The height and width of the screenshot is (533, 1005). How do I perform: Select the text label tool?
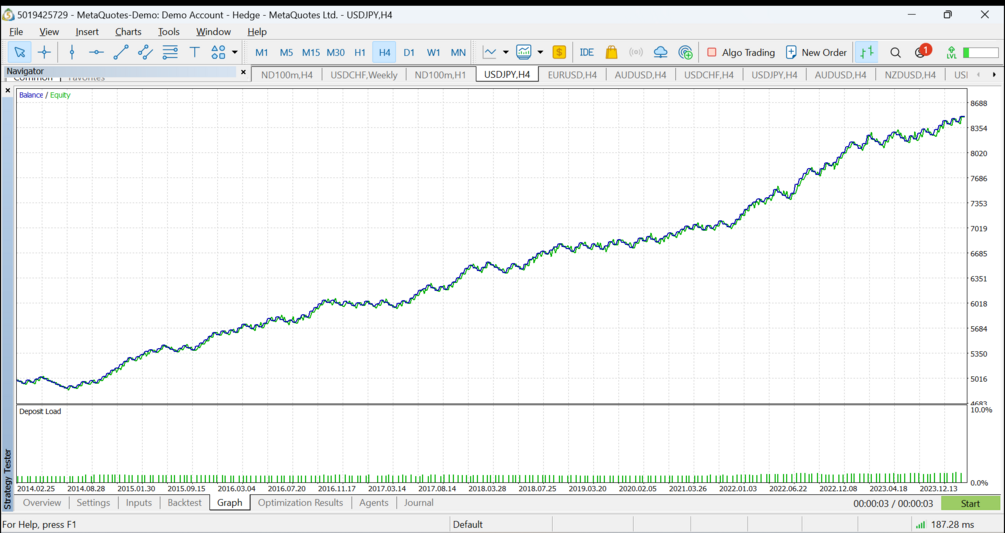pyautogui.click(x=194, y=53)
